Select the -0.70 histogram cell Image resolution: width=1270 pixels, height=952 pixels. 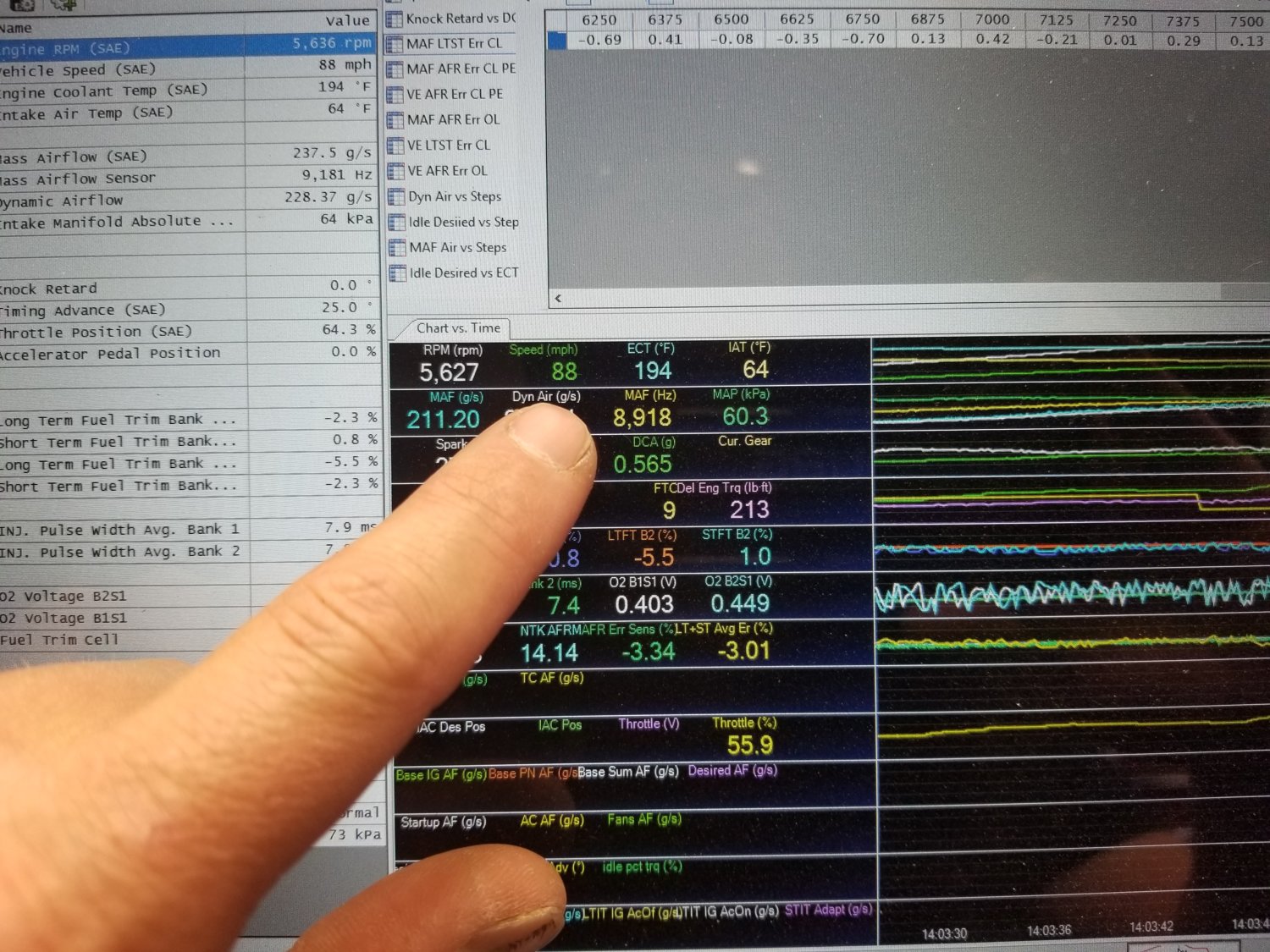[863, 39]
